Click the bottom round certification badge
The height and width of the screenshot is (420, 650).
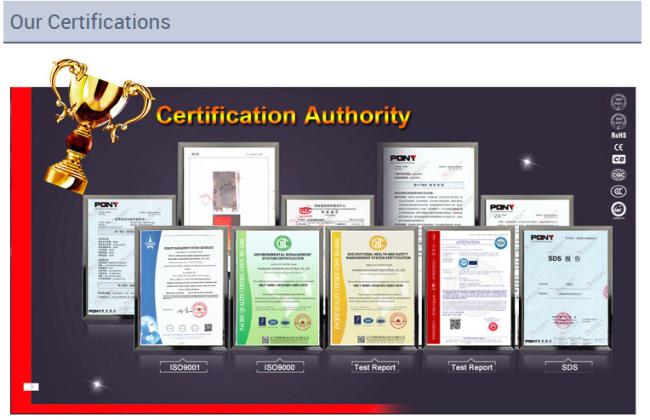tap(618, 209)
